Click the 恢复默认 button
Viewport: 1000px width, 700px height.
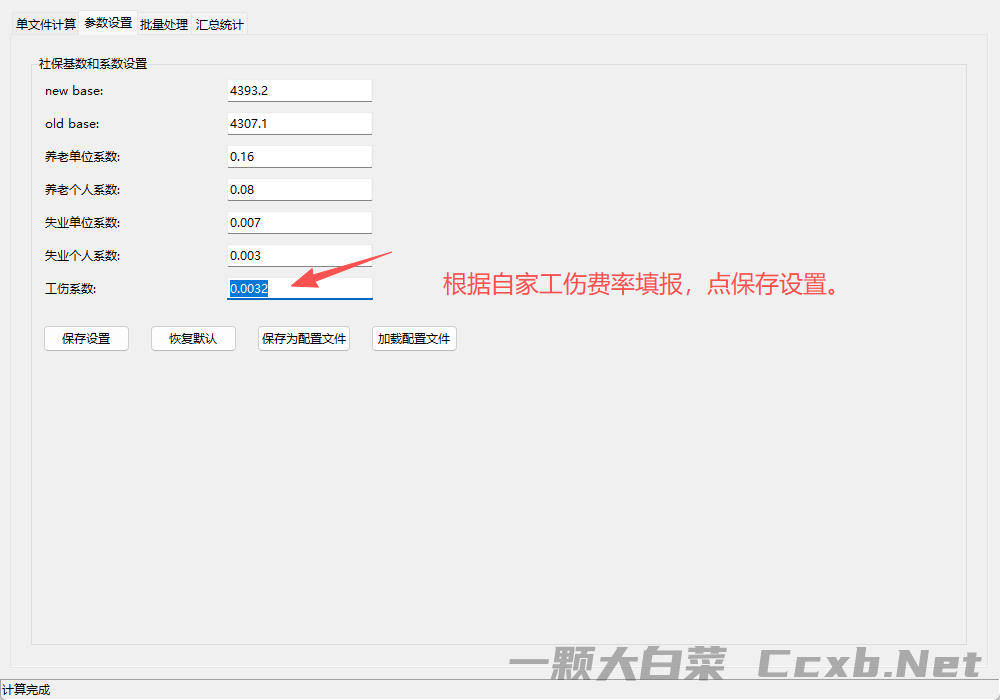193,339
